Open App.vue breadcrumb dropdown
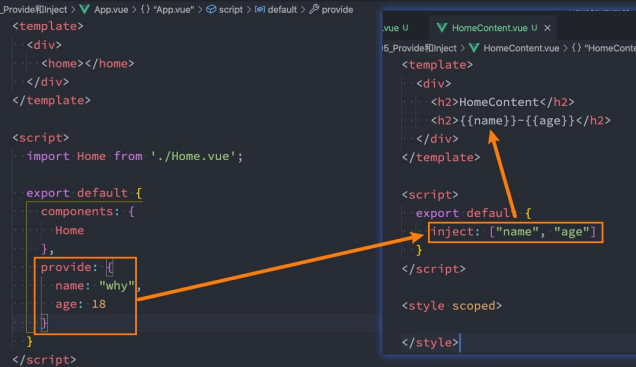 111,9
